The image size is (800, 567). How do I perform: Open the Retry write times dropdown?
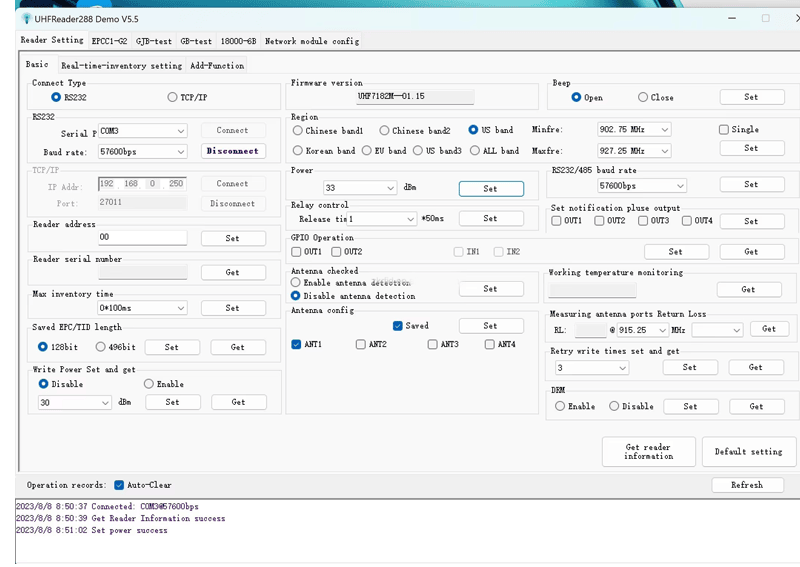pyautogui.click(x=591, y=368)
